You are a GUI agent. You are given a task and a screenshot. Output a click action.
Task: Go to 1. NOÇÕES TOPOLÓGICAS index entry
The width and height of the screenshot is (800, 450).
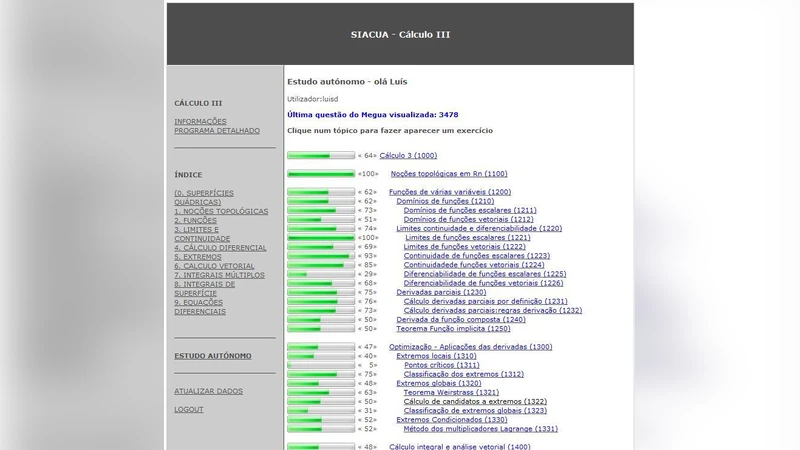point(221,212)
